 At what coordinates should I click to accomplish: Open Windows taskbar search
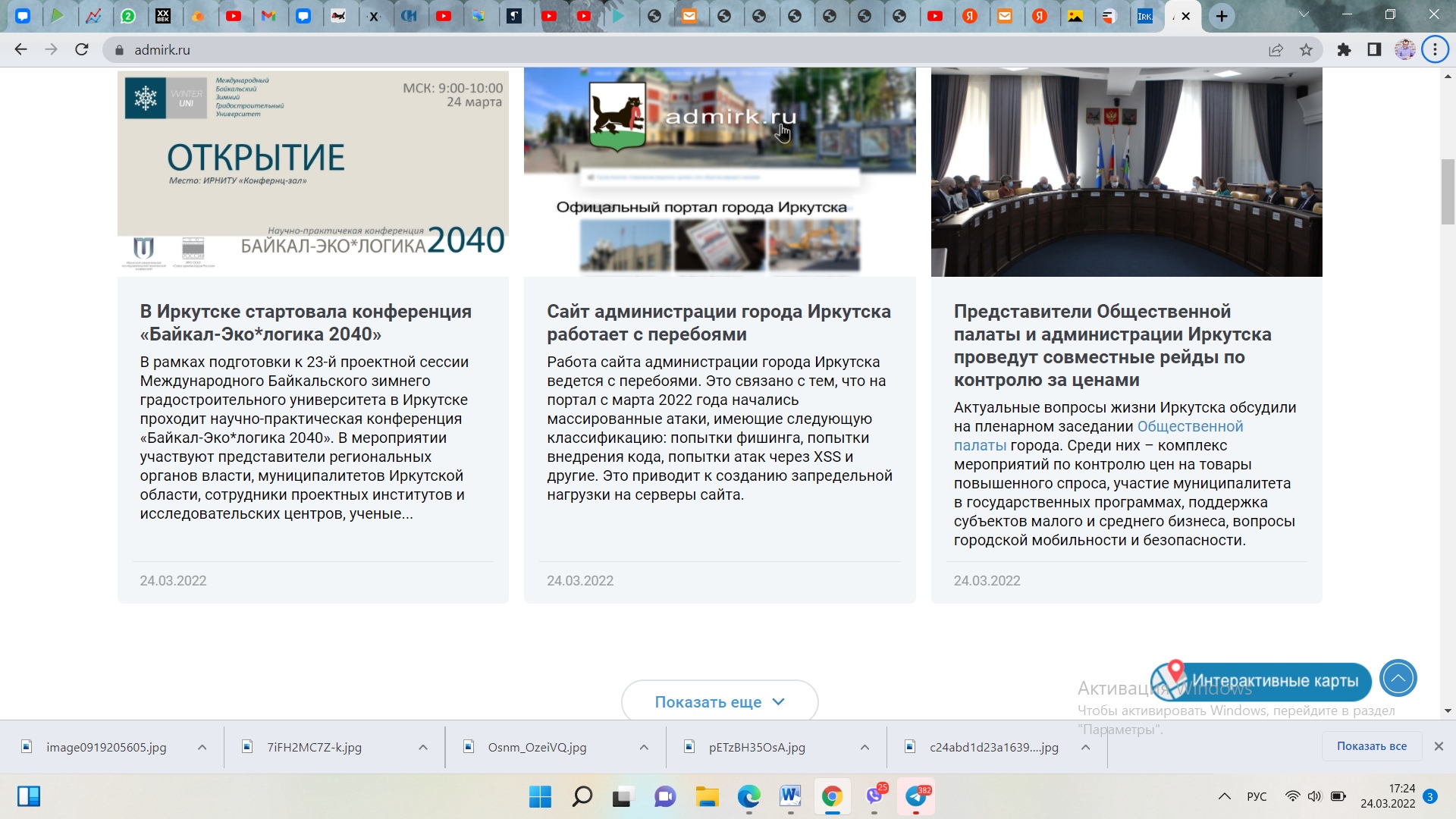point(582,796)
